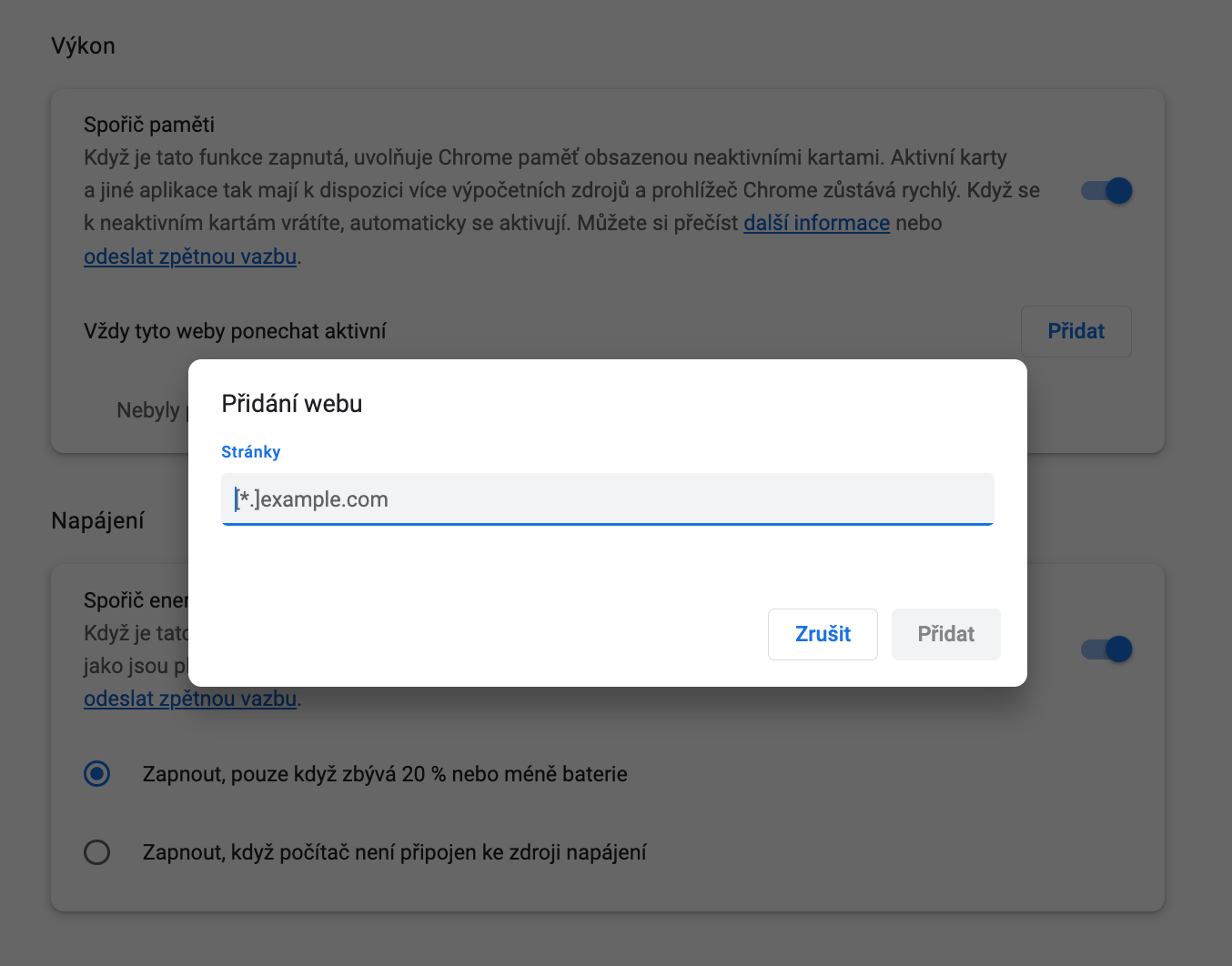This screenshot has height=966, width=1232.
Task: Toggle the energy saver switch under Napájení
Action: (1106, 649)
